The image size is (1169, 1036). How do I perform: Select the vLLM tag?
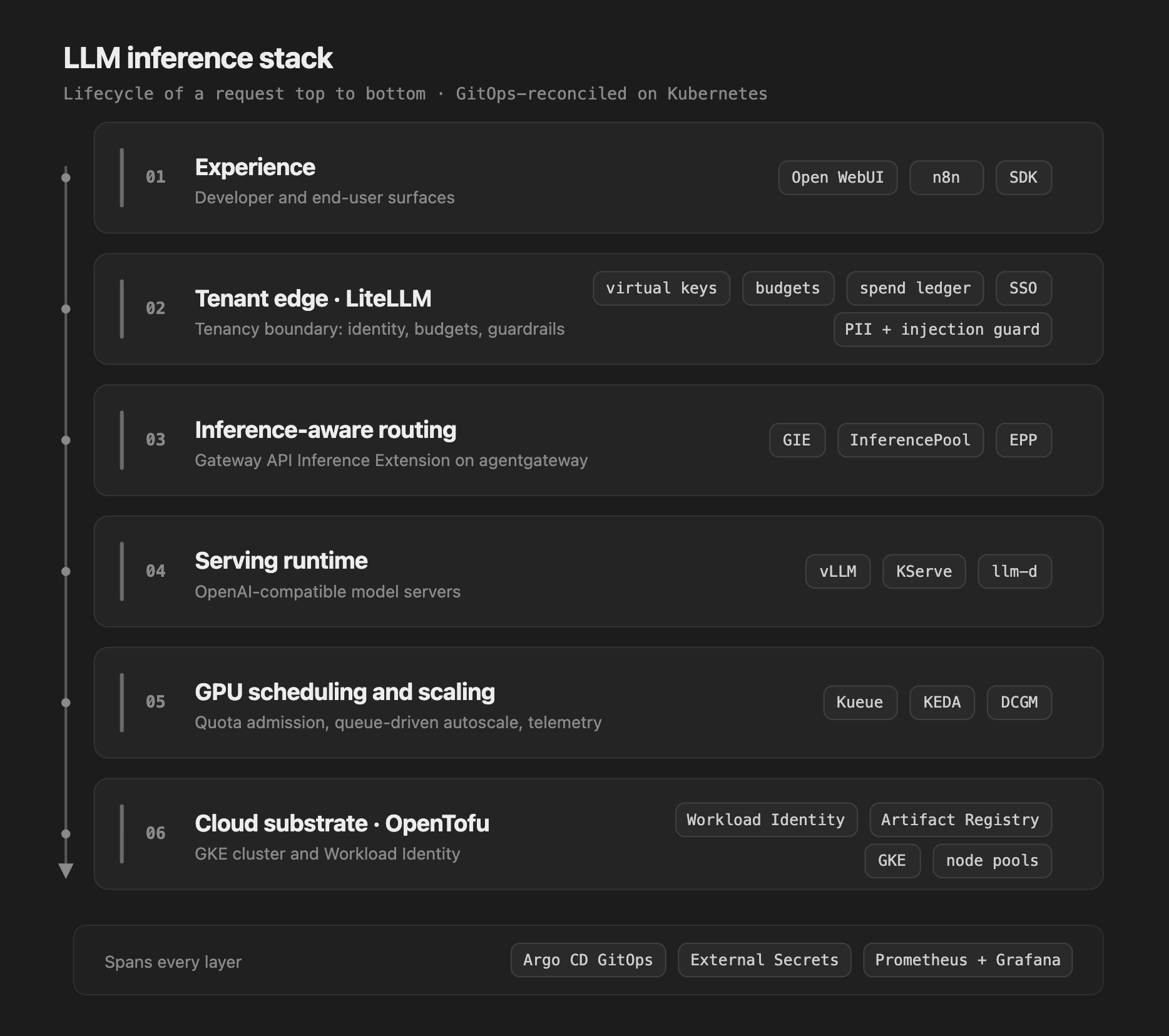838,571
